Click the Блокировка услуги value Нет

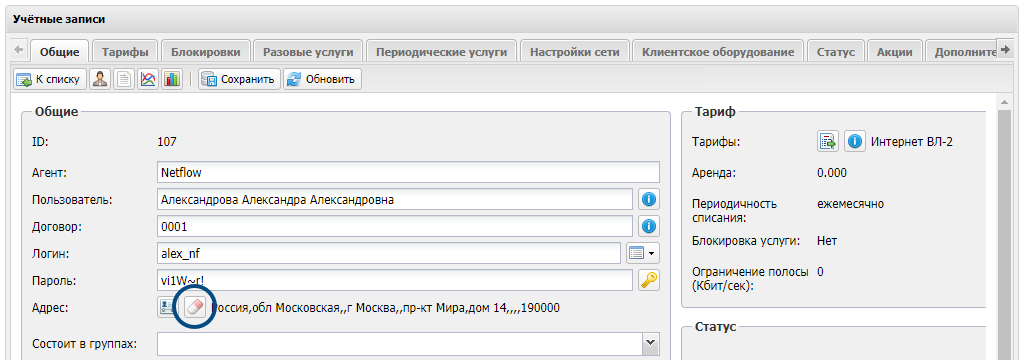(x=827, y=241)
